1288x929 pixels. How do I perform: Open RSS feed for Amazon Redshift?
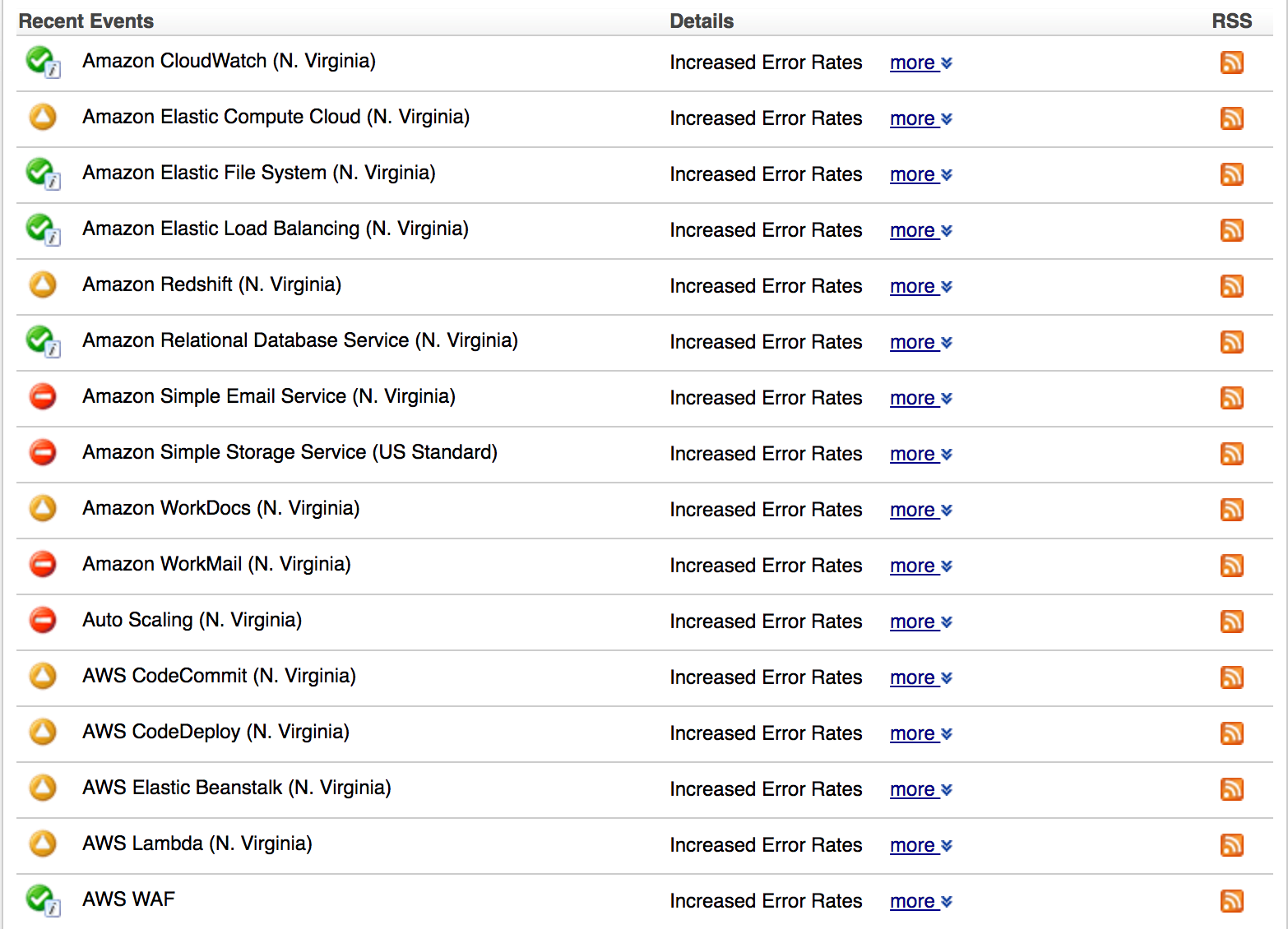point(1231,286)
